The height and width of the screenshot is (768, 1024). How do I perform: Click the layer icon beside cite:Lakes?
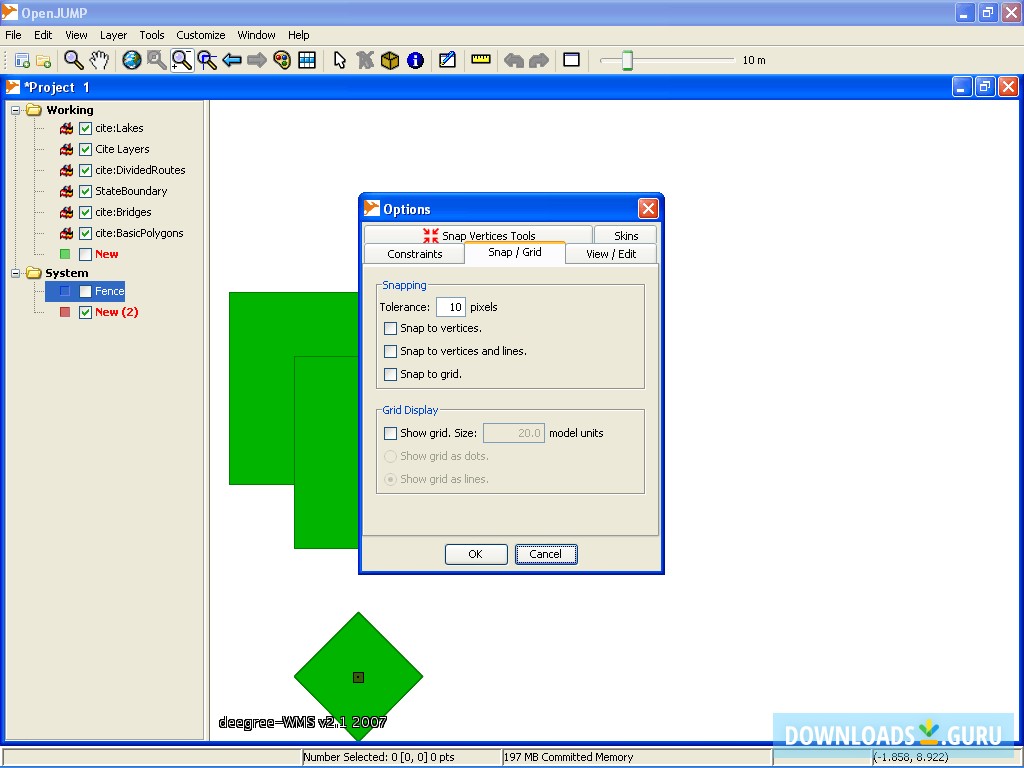(x=66, y=129)
